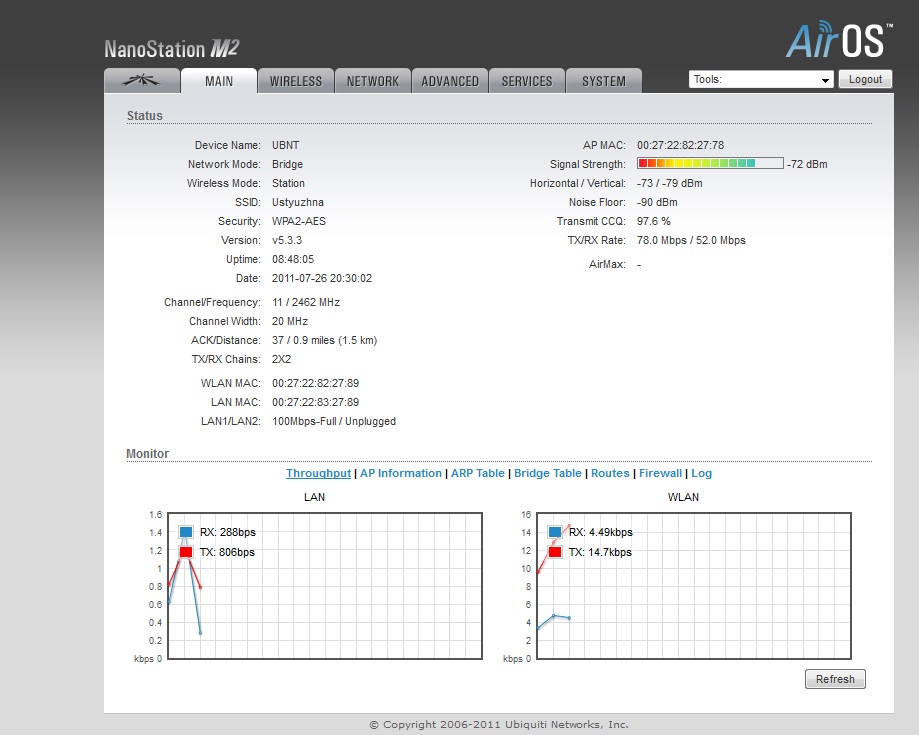Open the SYSTEM tab

pos(604,81)
